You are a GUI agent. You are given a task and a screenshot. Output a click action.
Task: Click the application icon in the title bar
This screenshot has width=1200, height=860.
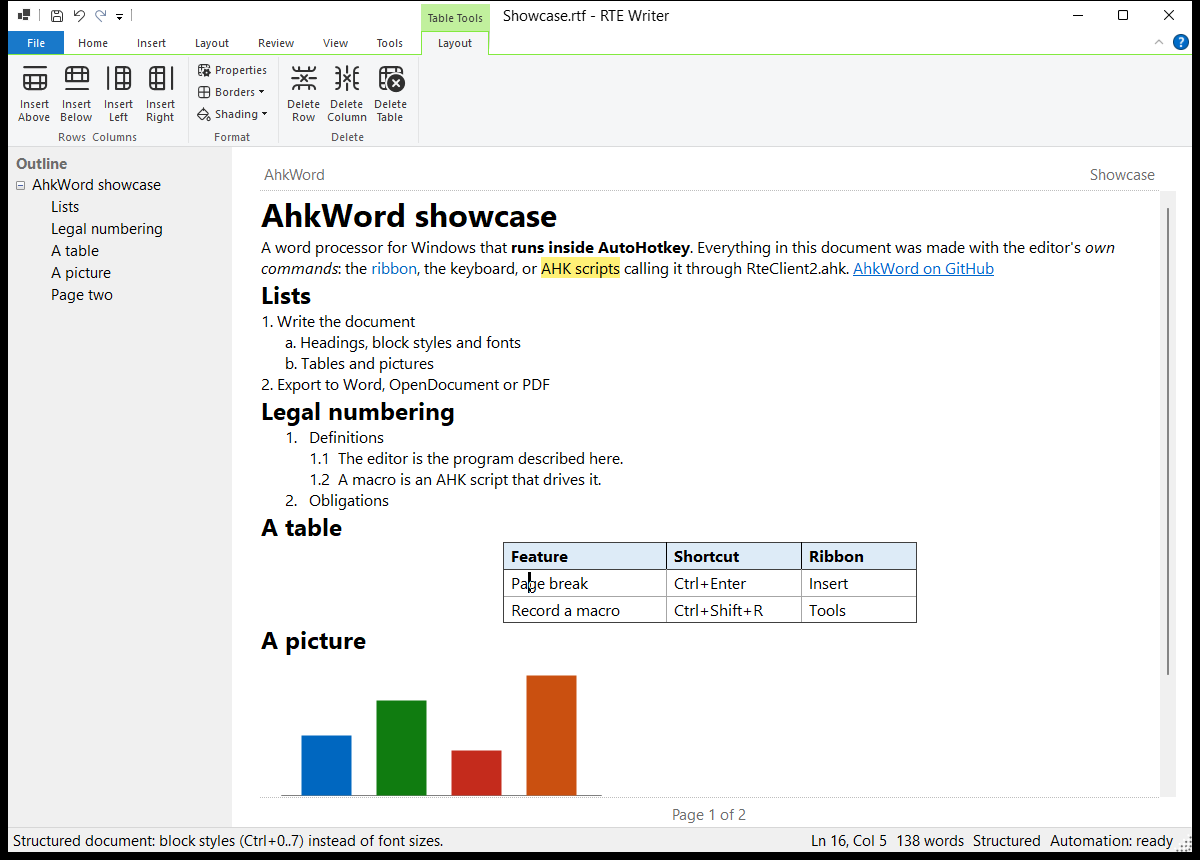[x=24, y=16]
